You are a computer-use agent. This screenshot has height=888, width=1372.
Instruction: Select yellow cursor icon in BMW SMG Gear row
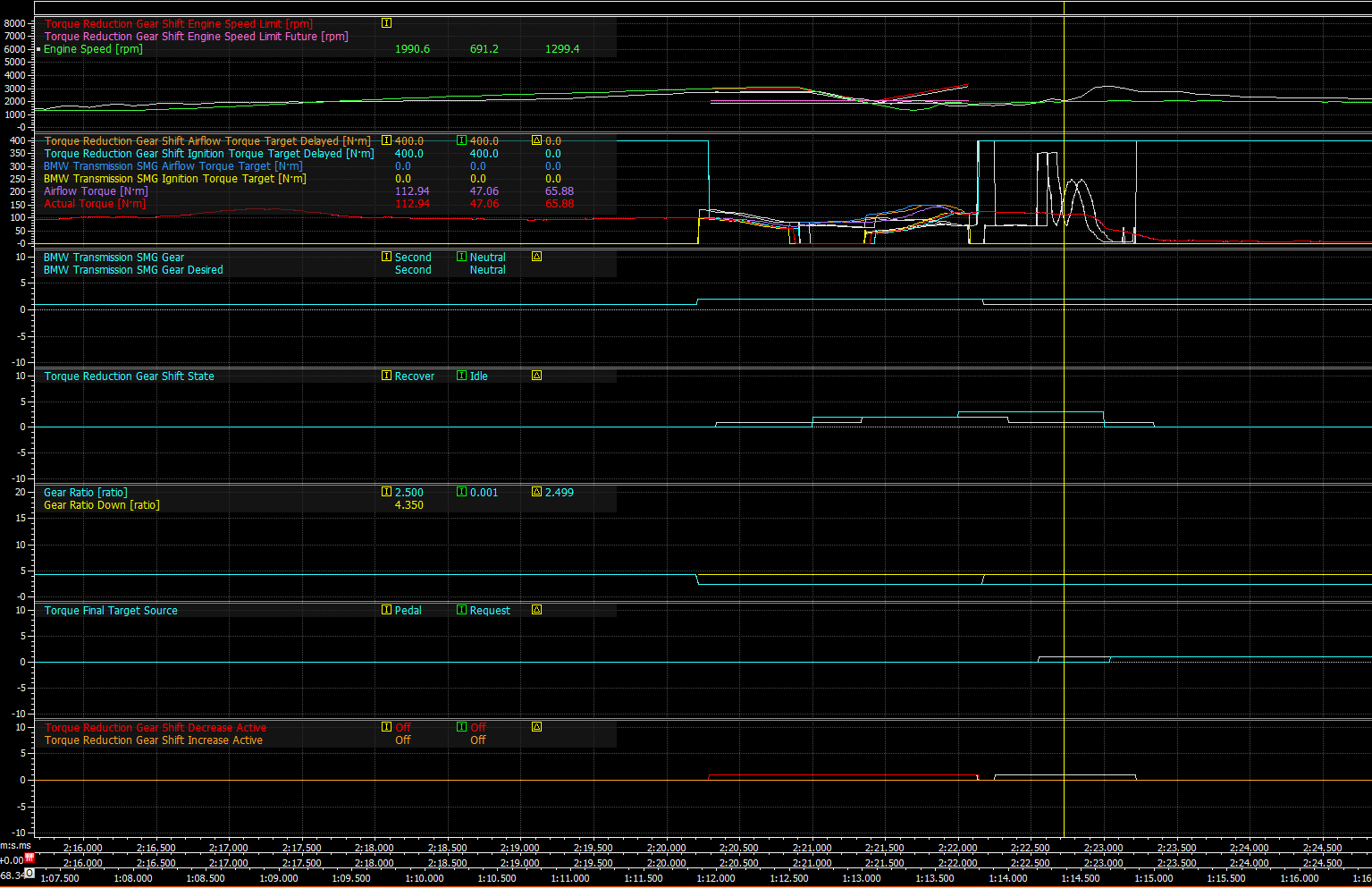point(386,257)
